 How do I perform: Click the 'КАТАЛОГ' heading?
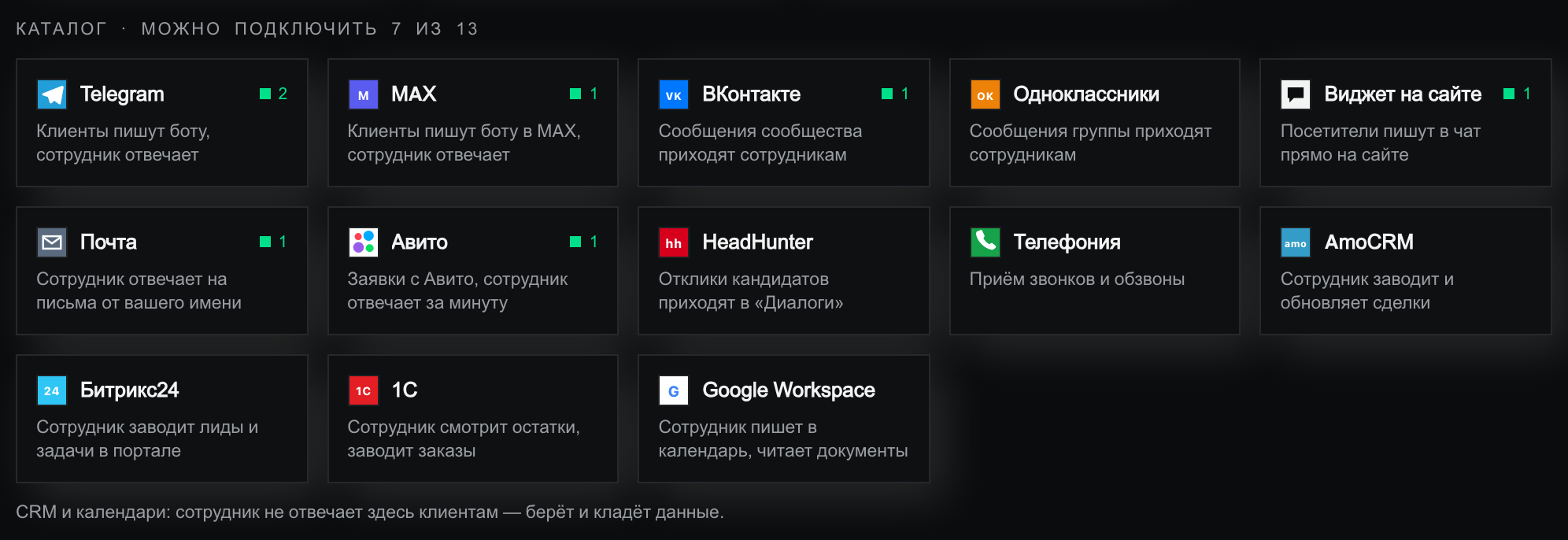coord(61,29)
